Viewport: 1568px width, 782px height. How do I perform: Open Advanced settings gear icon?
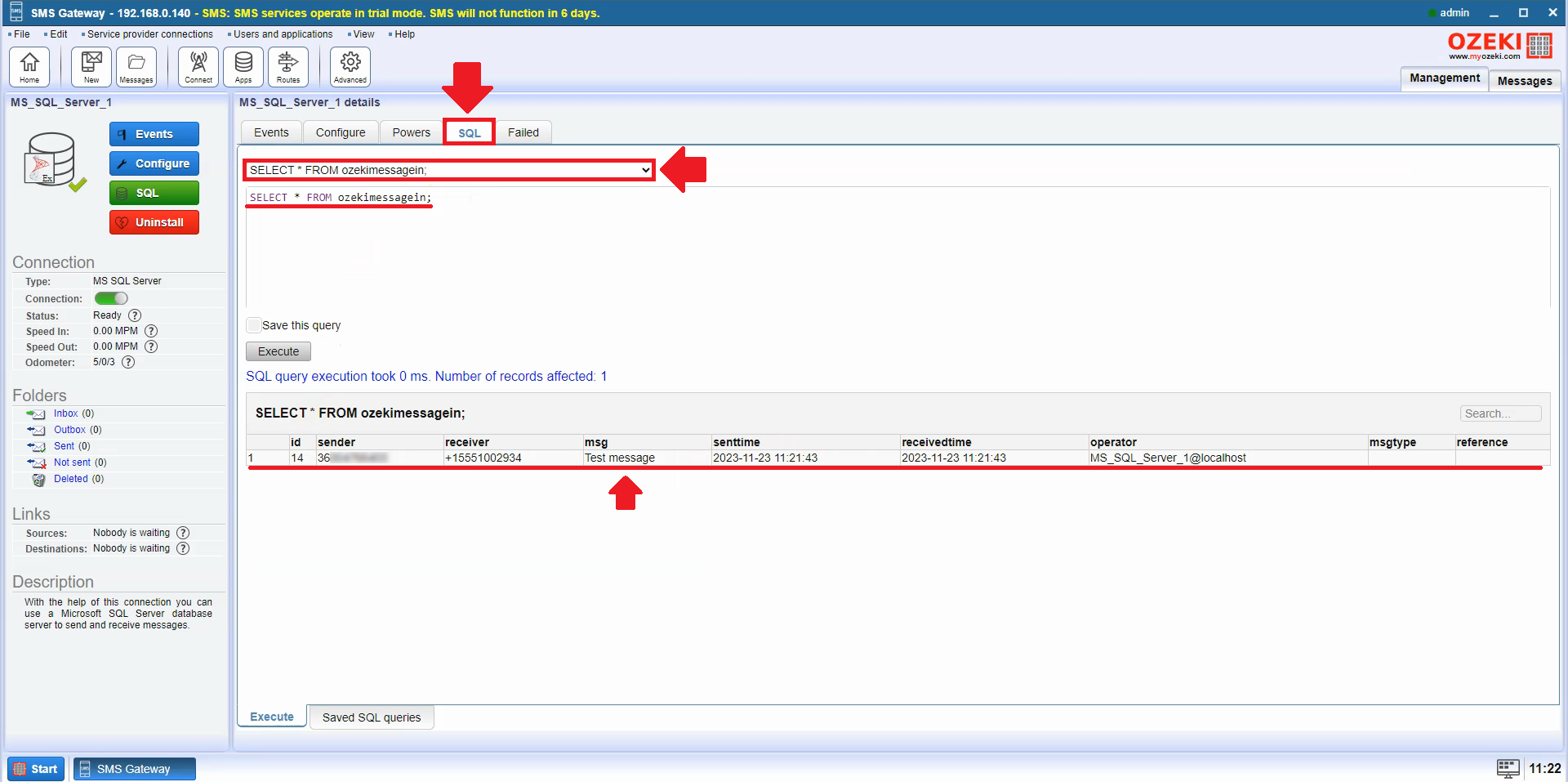[x=350, y=66]
